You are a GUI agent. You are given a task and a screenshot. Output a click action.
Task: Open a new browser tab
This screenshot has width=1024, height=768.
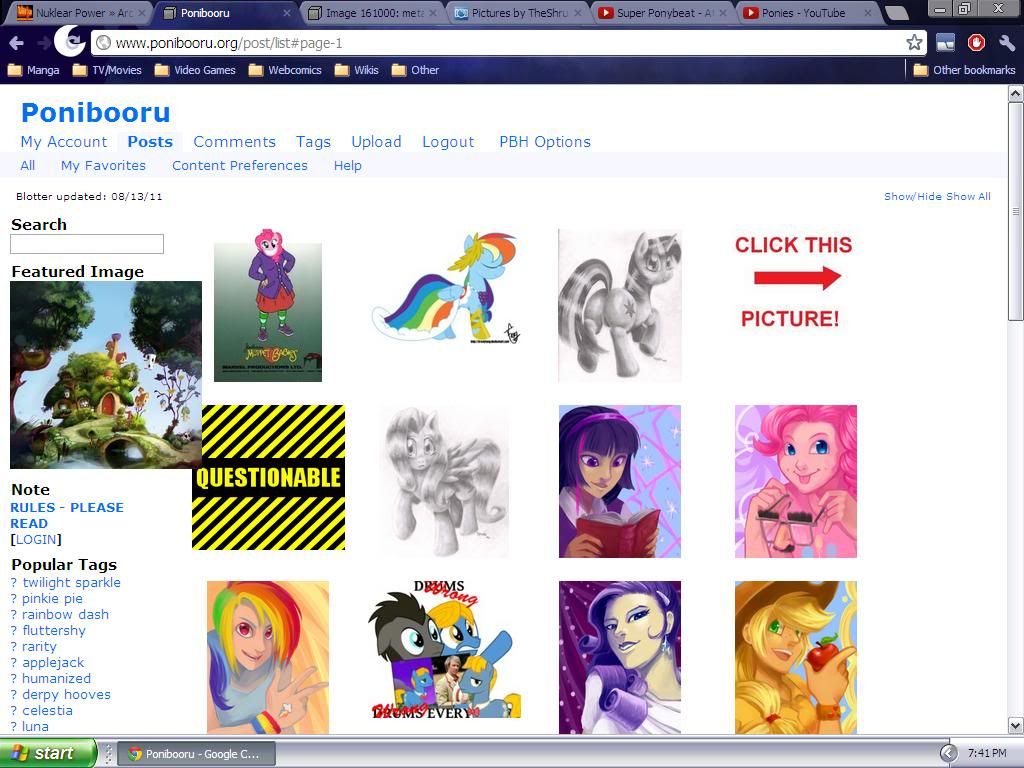click(x=896, y=13)
